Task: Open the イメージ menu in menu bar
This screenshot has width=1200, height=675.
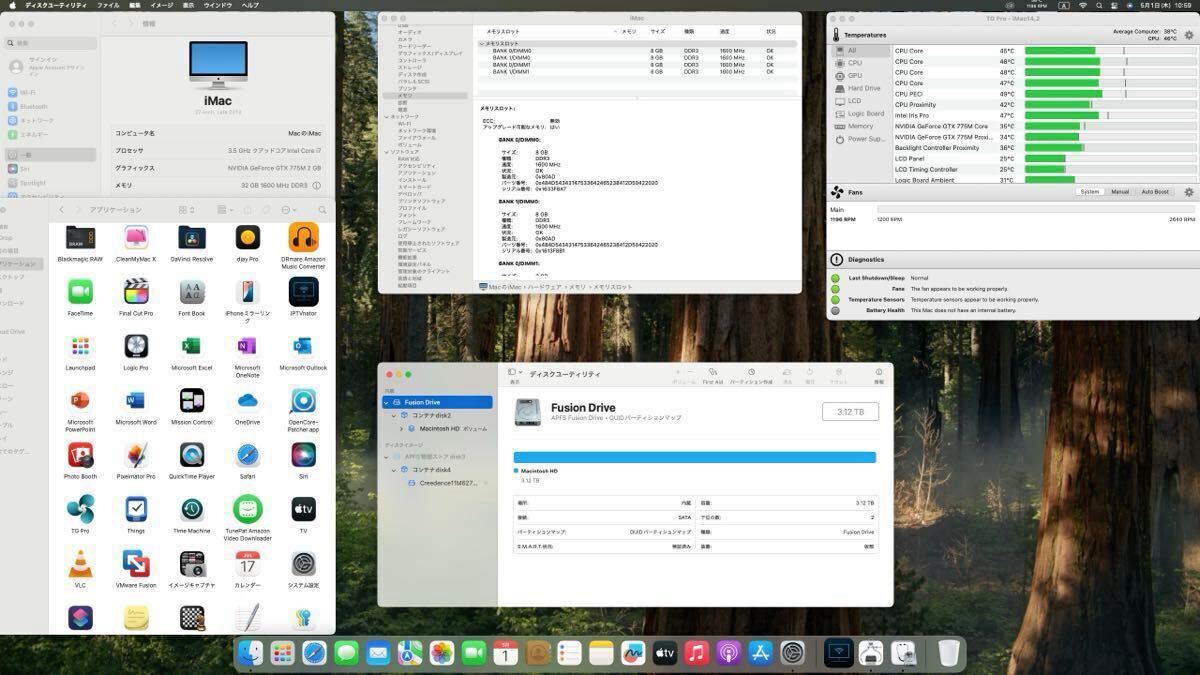Action: [161, 5]
